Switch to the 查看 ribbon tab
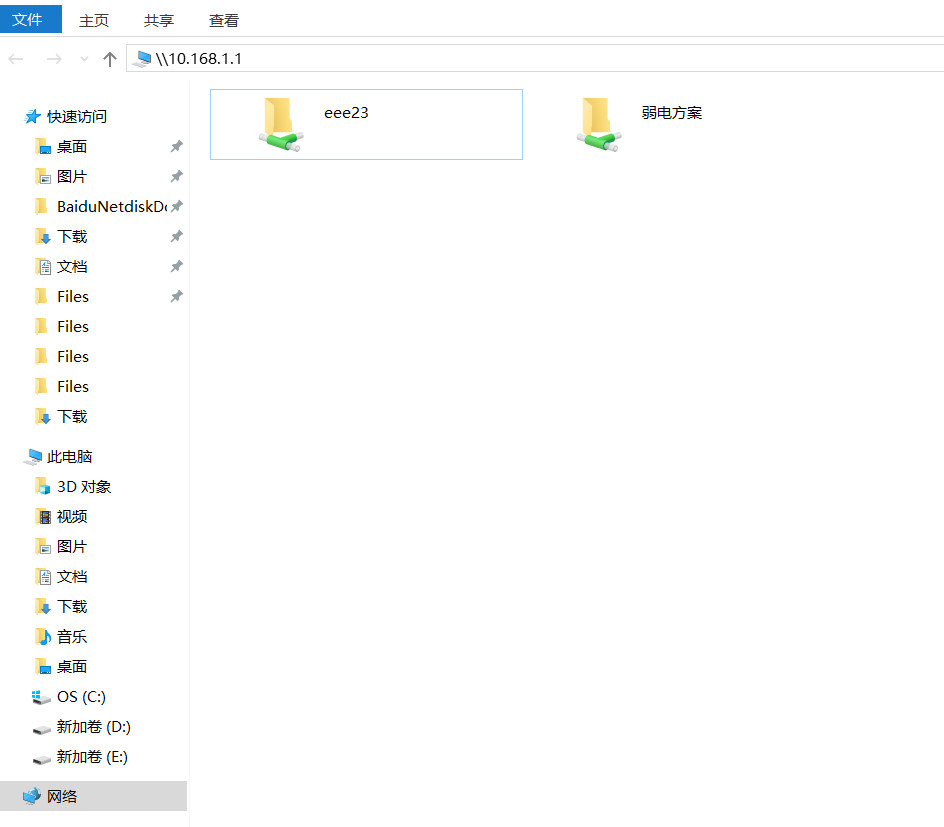The height and width of the screenshot is (827, 944). (x=224, y=20)
